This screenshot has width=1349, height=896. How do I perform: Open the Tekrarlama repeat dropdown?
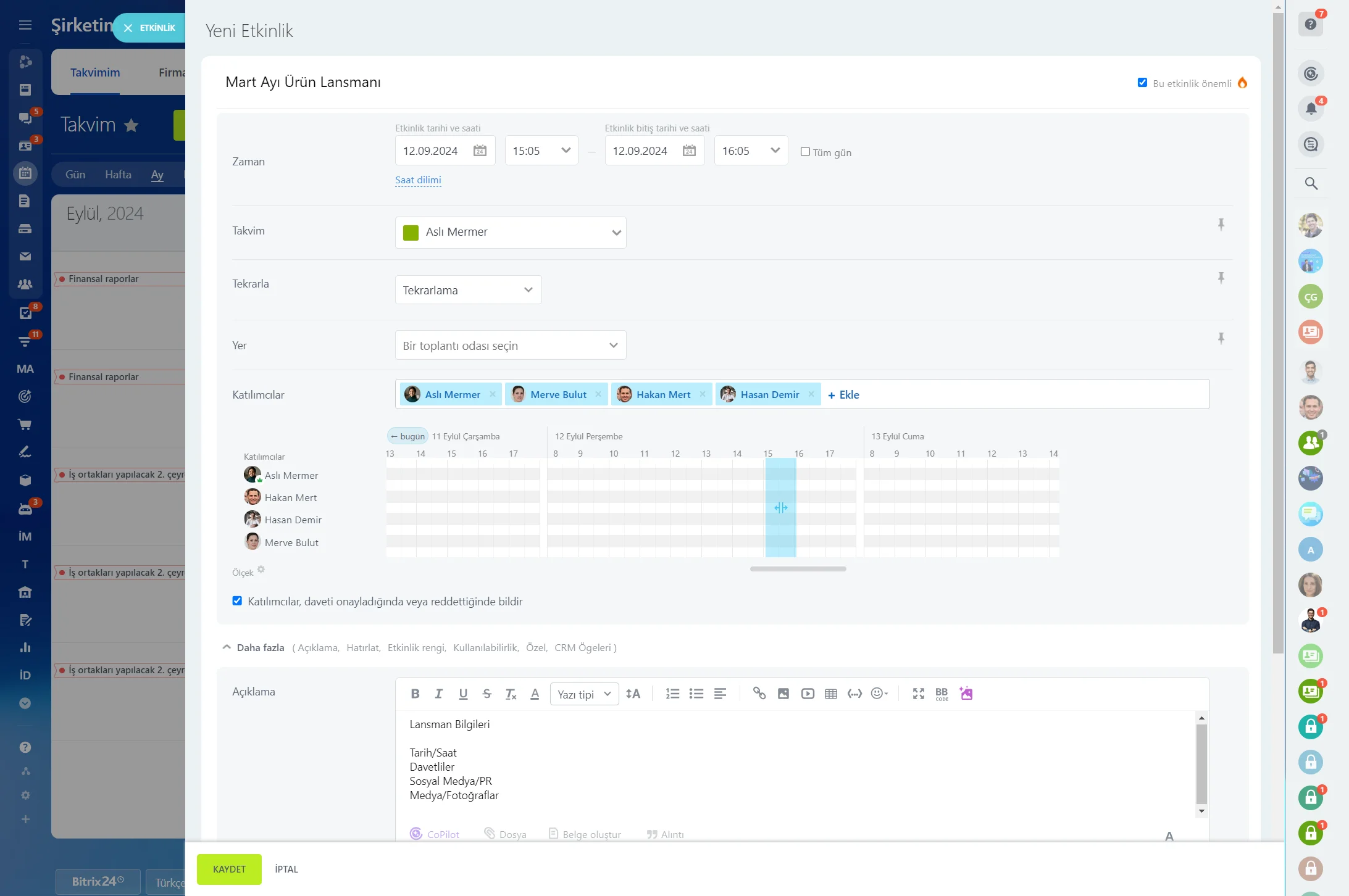click(x=468, y=290)
